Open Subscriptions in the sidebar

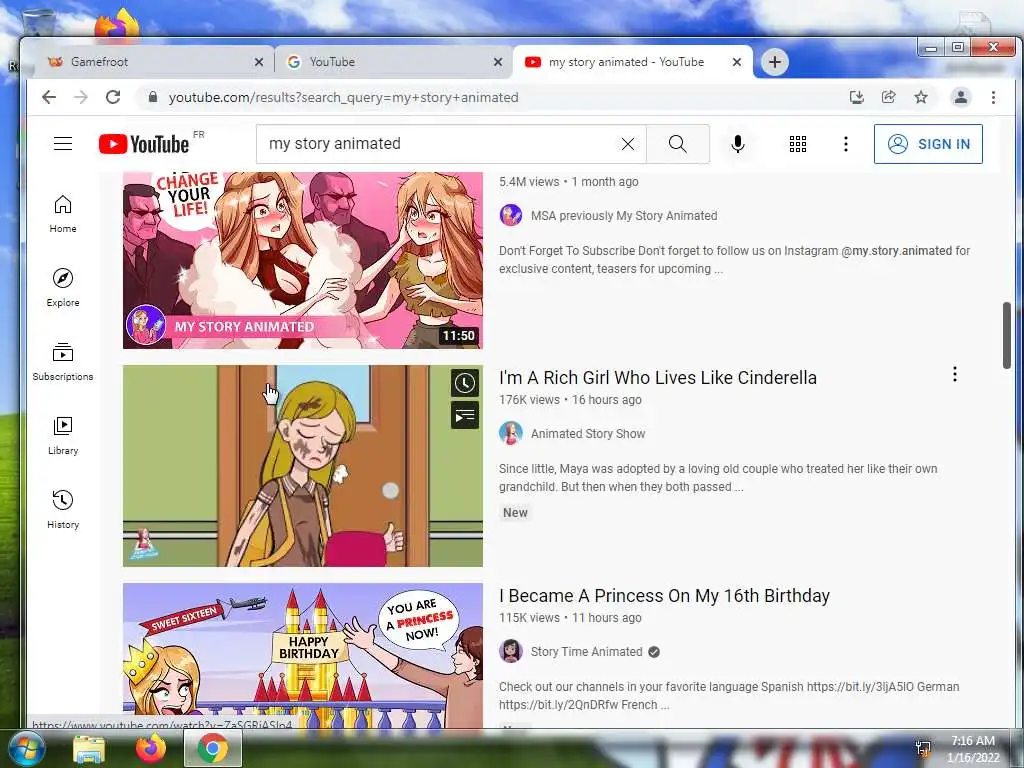coord(63,362)
